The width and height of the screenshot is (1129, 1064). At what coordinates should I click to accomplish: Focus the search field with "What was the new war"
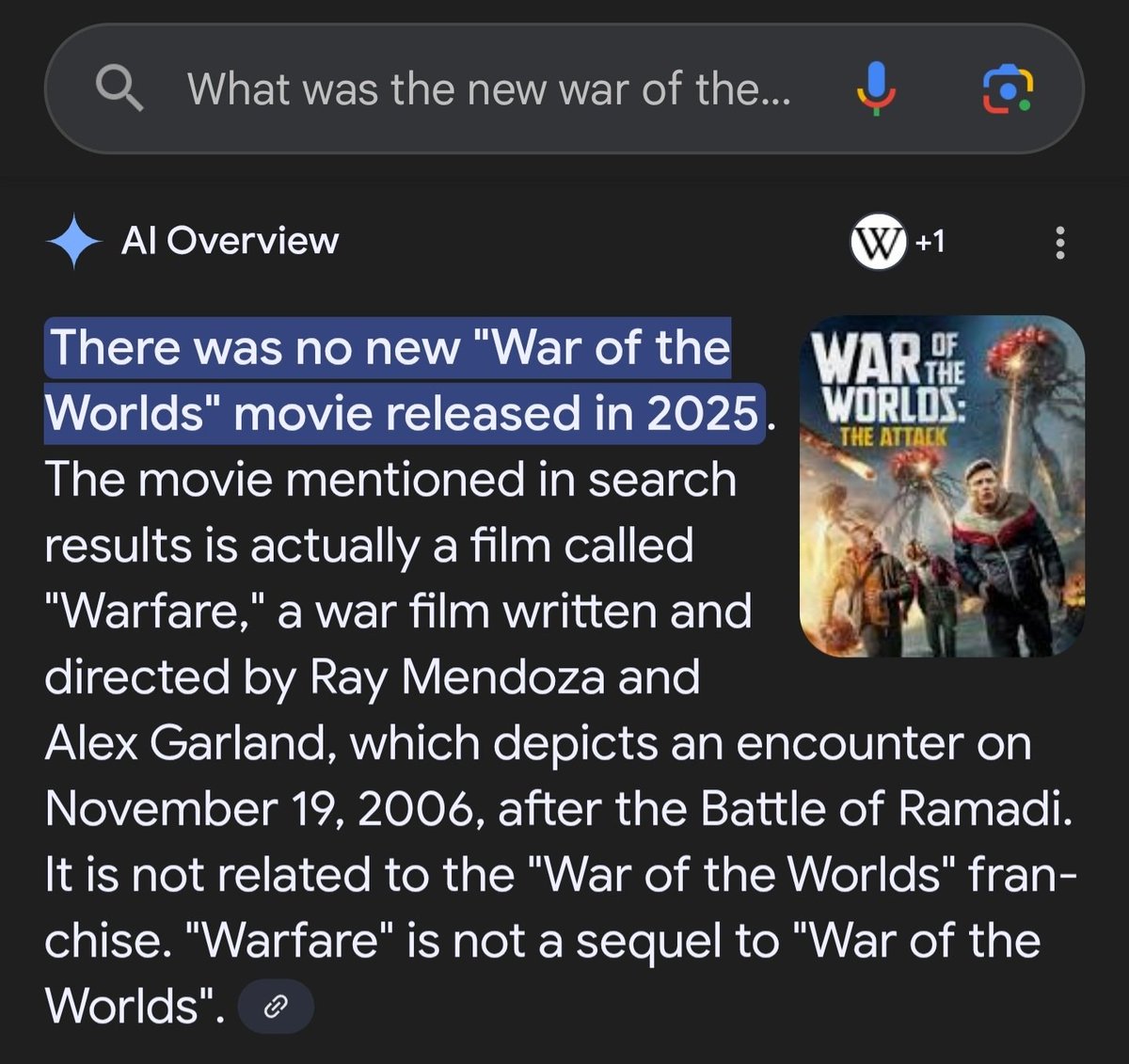coord(489,90)
